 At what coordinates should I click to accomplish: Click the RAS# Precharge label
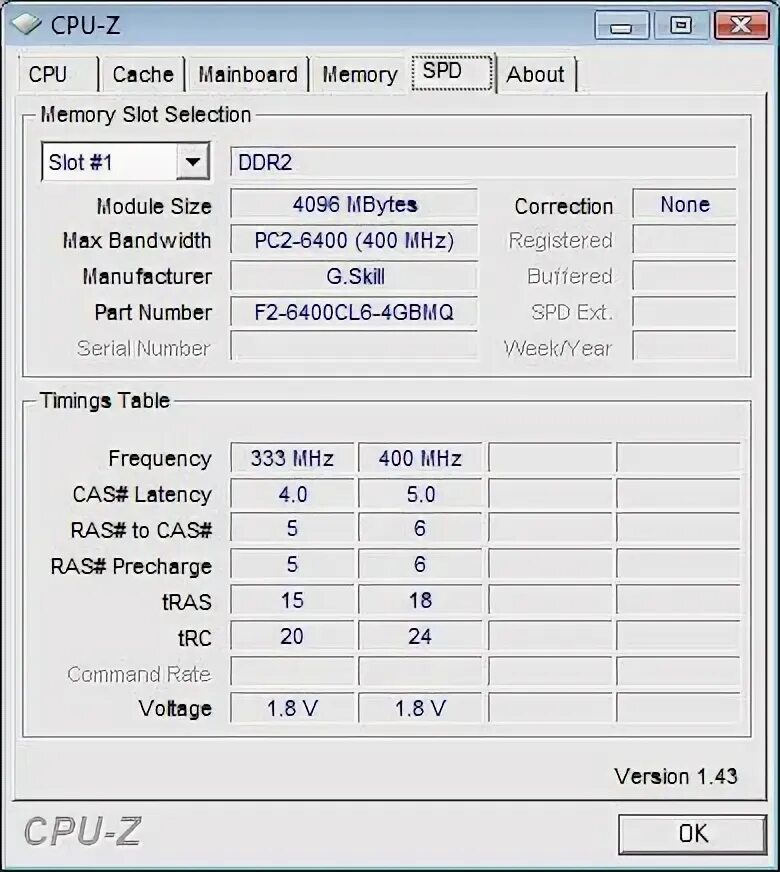tap(131, 567)
